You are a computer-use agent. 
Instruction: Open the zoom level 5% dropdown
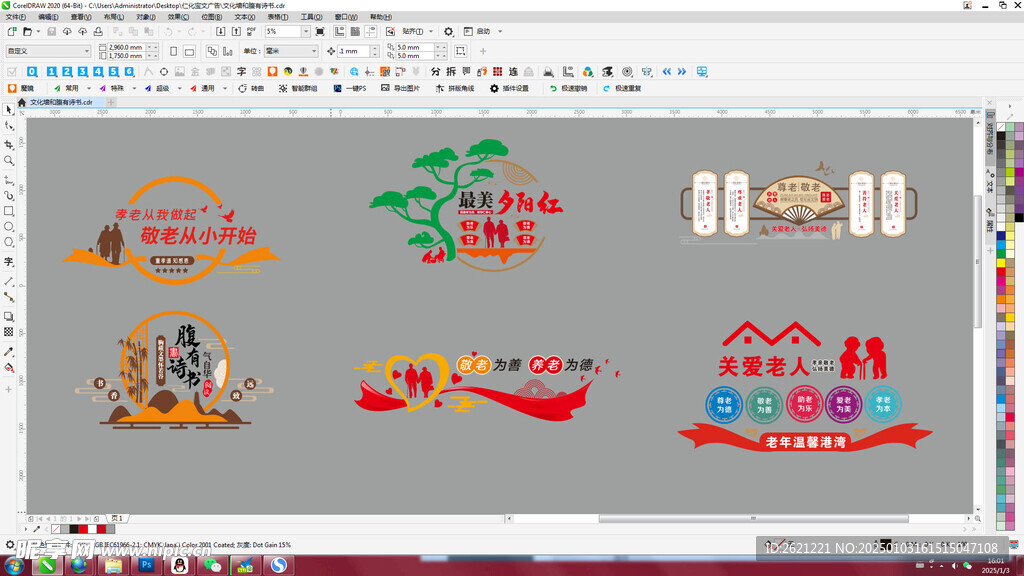[x=304, y=32]
